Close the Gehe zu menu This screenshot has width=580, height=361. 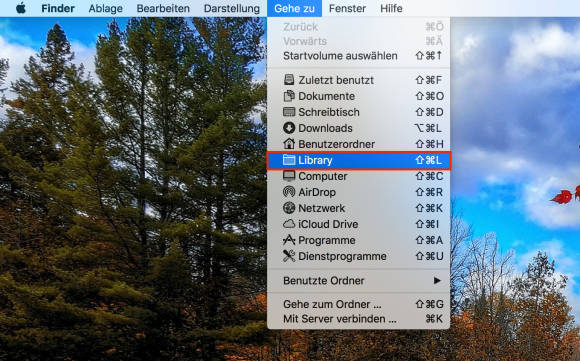(x=294, y=8)
